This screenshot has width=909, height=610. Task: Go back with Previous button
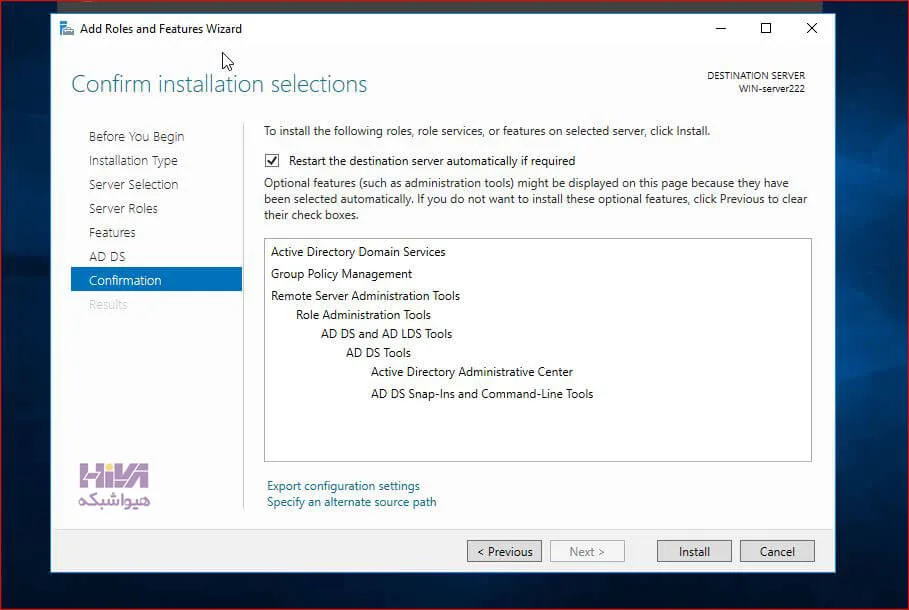click(x=504, y=551)
